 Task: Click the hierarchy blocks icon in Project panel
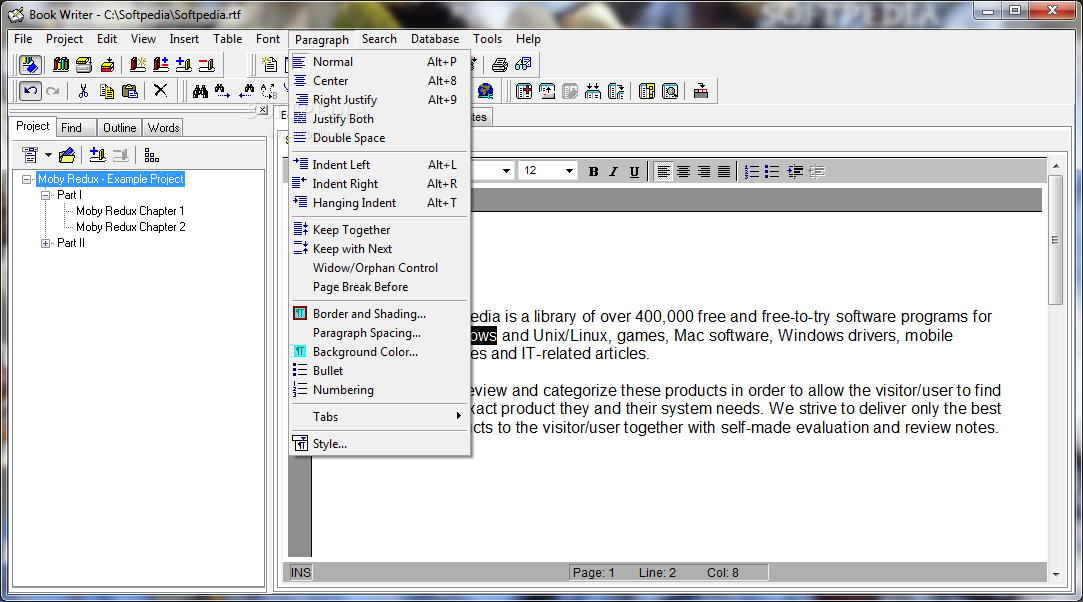(x=151, y=155)
